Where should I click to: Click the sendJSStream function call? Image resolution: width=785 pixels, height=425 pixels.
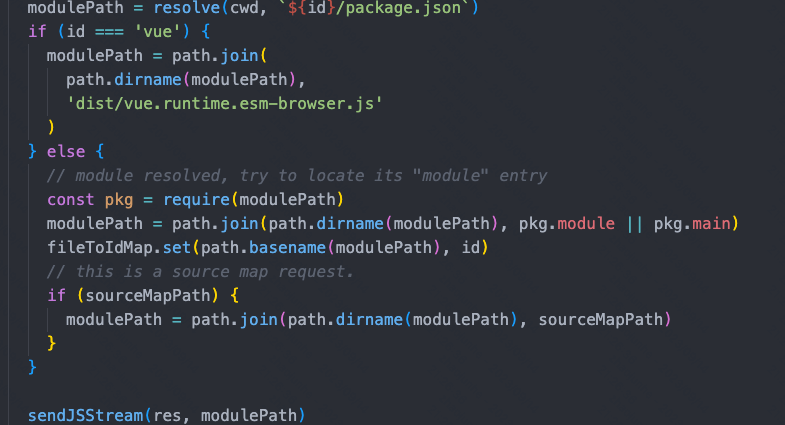pyautogui.click(x=85, y=416)
